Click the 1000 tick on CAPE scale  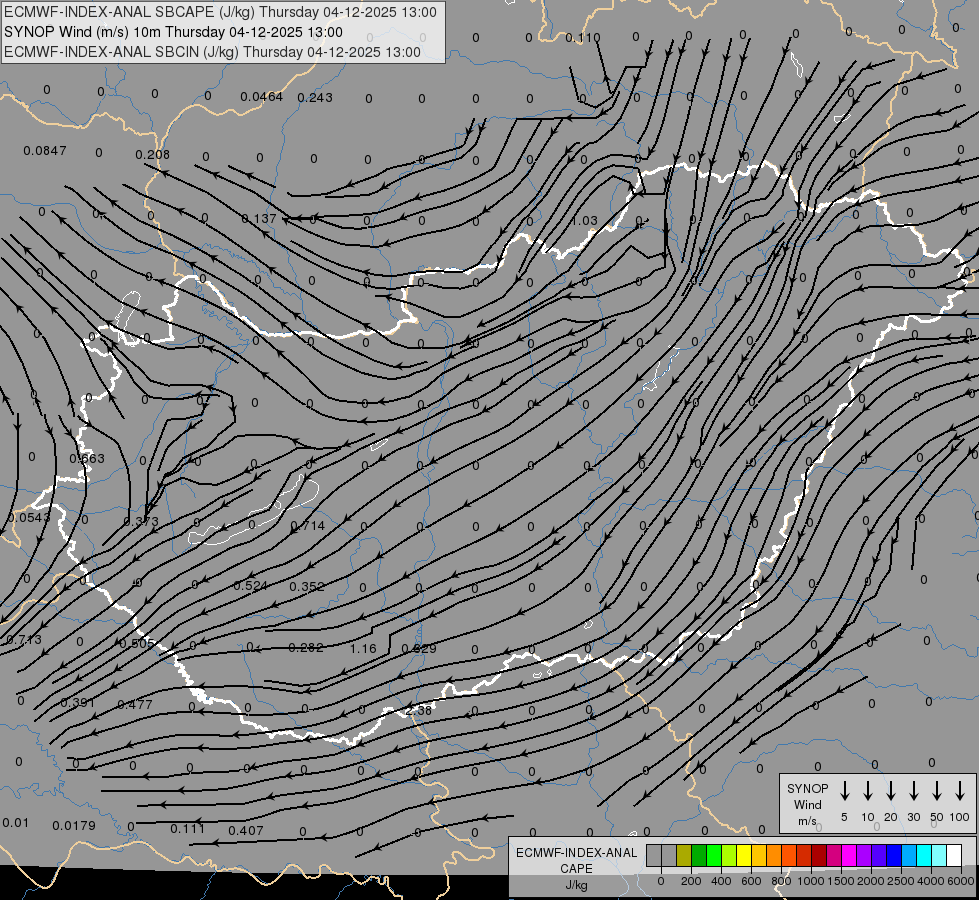(811, 881)
